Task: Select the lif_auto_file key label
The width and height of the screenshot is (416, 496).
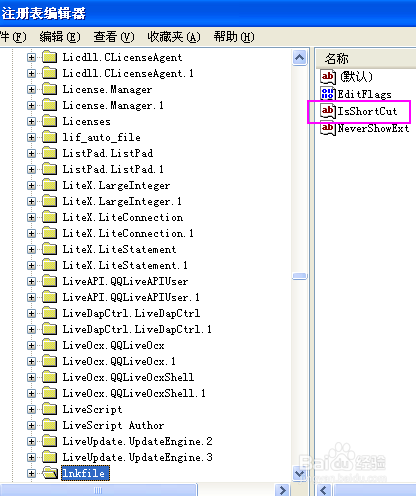Action: pos(101,137)
